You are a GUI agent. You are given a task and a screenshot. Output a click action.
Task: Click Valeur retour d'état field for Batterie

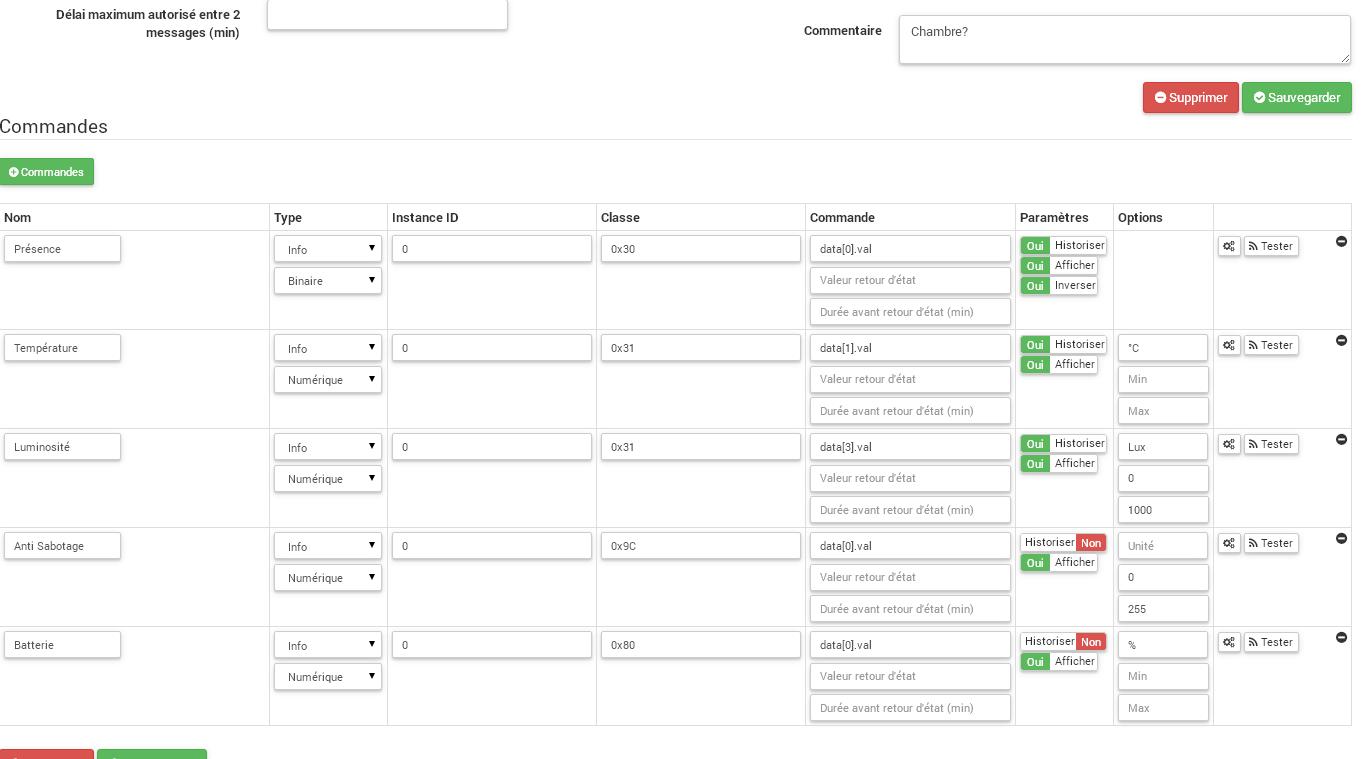coord(910,676)
